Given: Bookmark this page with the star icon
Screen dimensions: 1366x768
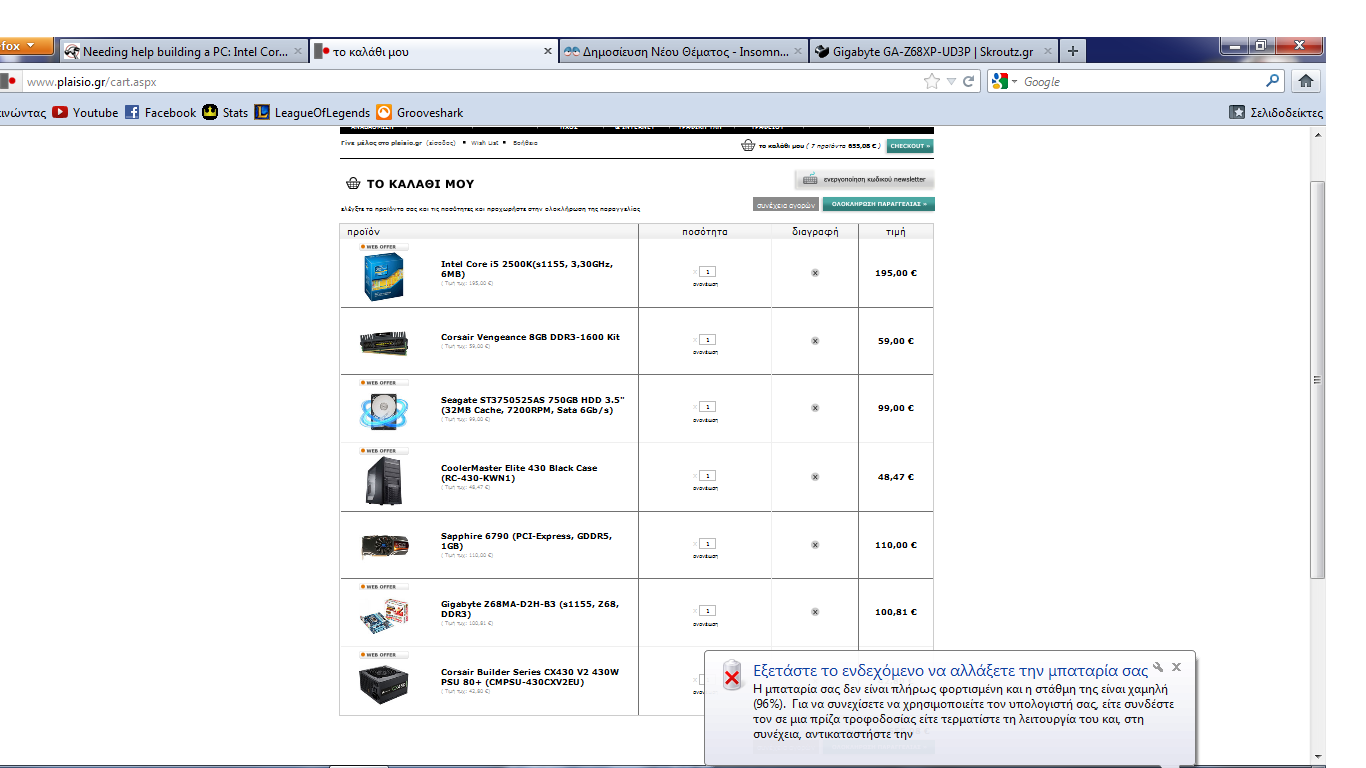Looking at the screenshot, I should [932, 82].
